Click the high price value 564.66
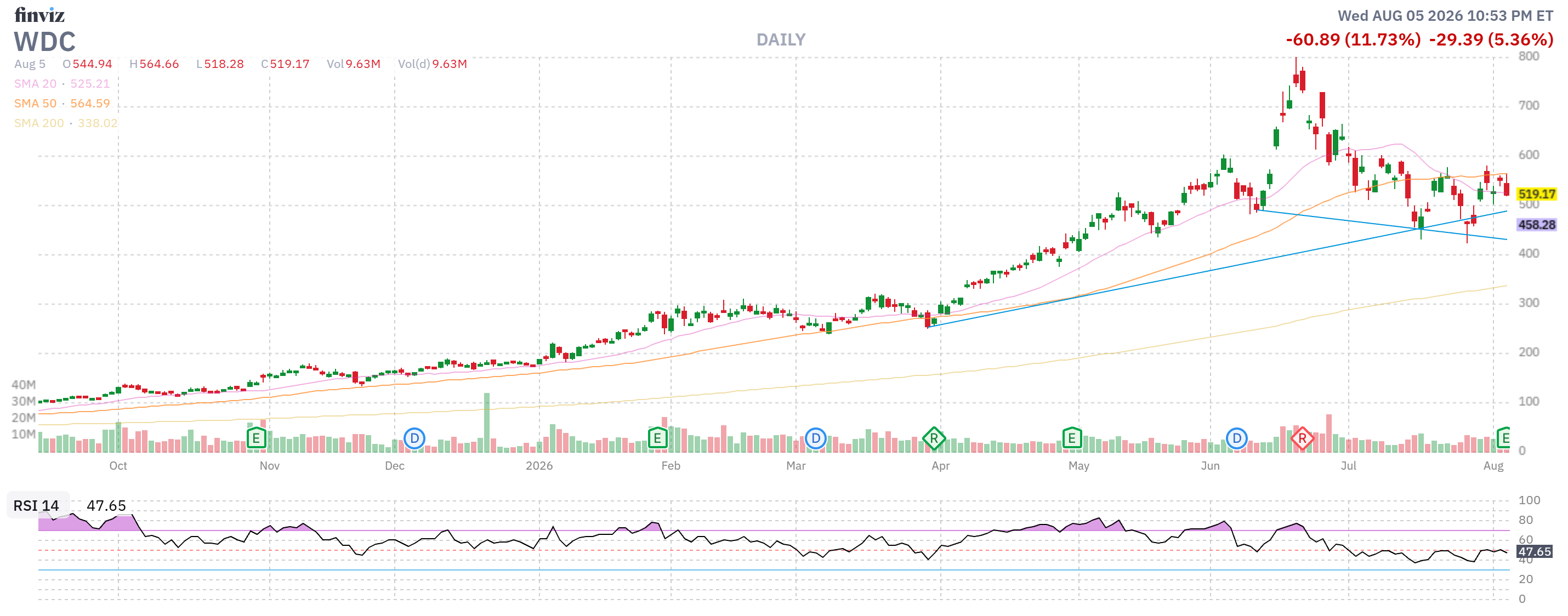The height and width of the screenshot is (616, 1568). tap(160, 64)
